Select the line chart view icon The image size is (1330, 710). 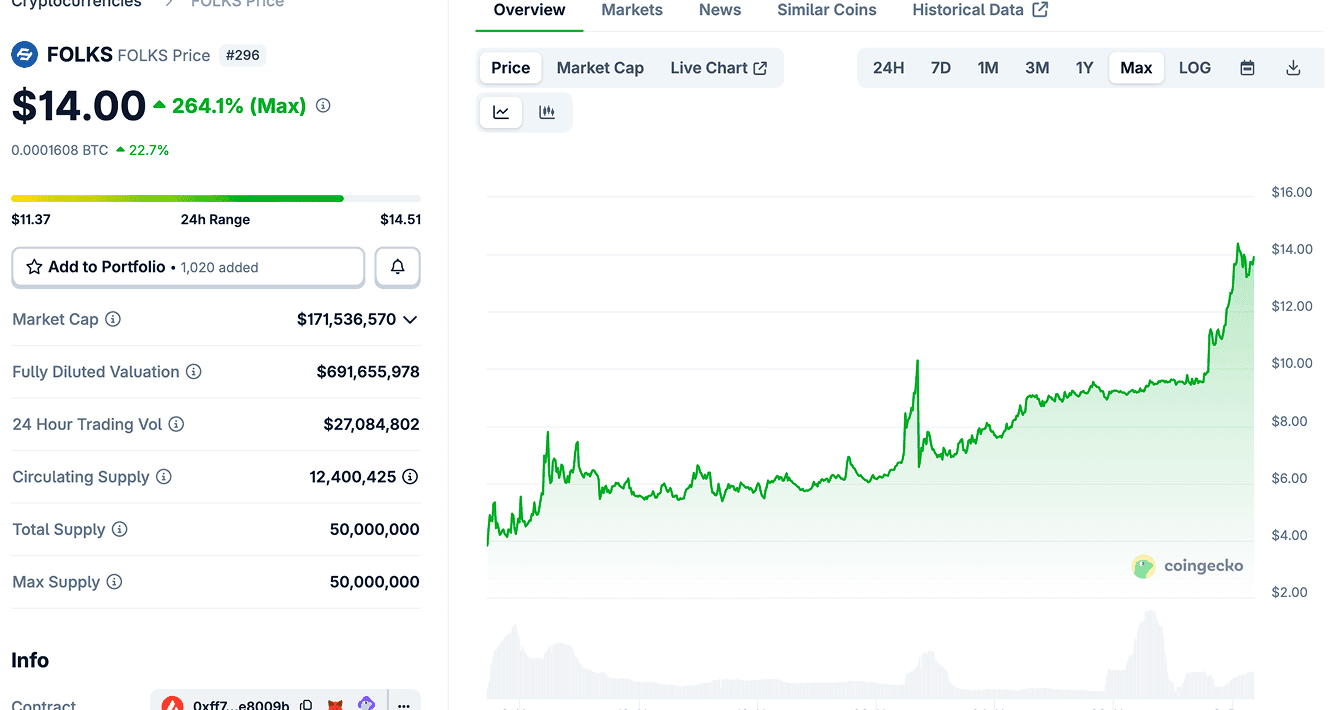tap(501, 112)
